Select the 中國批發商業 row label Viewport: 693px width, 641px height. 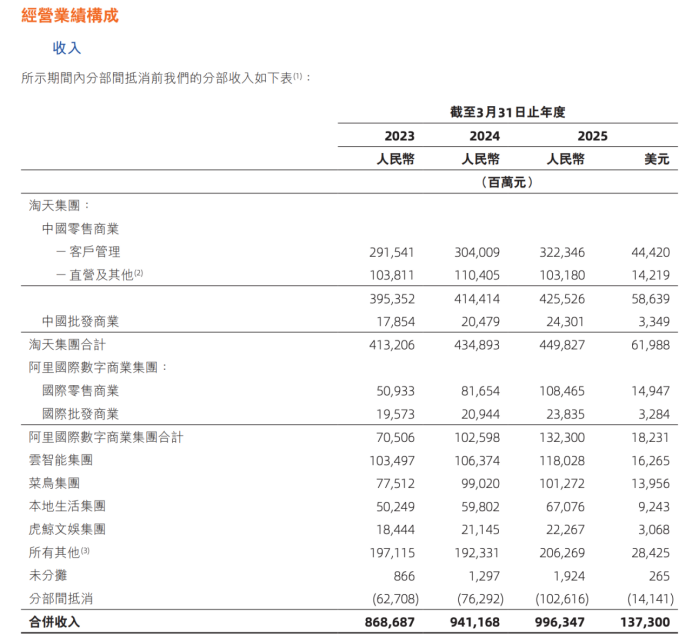tap(80, 321)
